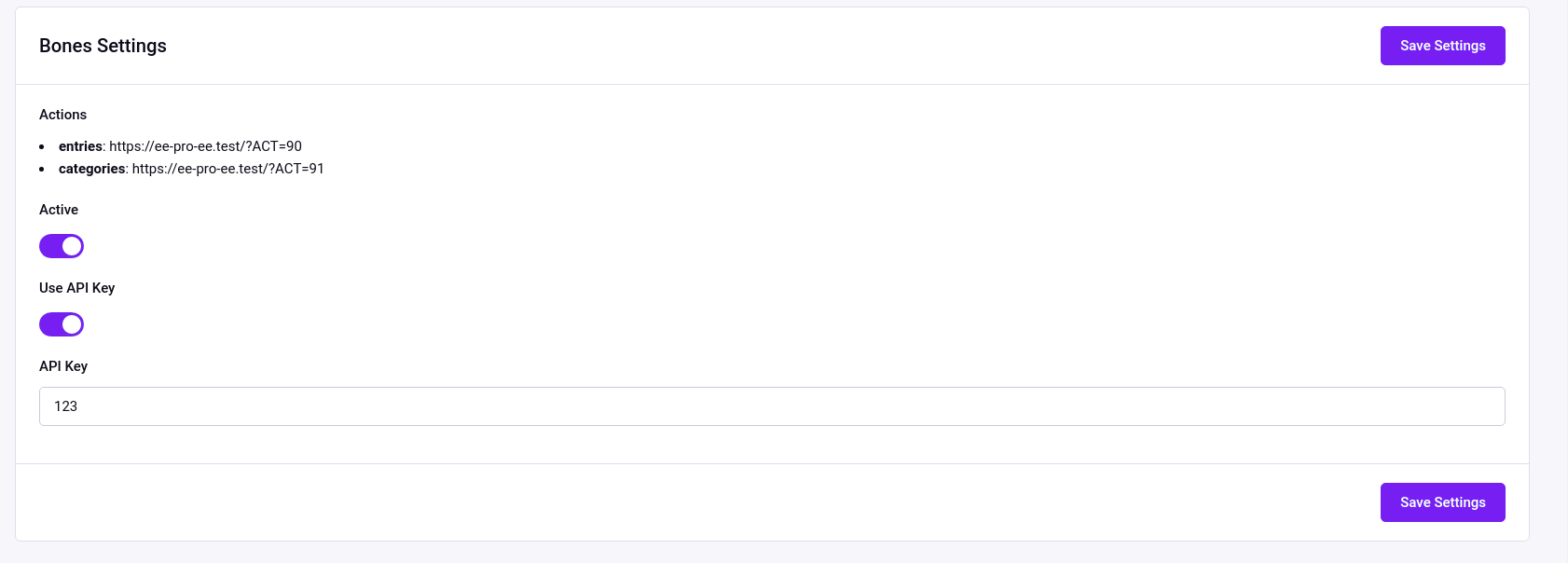The image size is (1568, 563).
Task: Turn off the Use API Key toggle
Action: [x=62, y=324]
